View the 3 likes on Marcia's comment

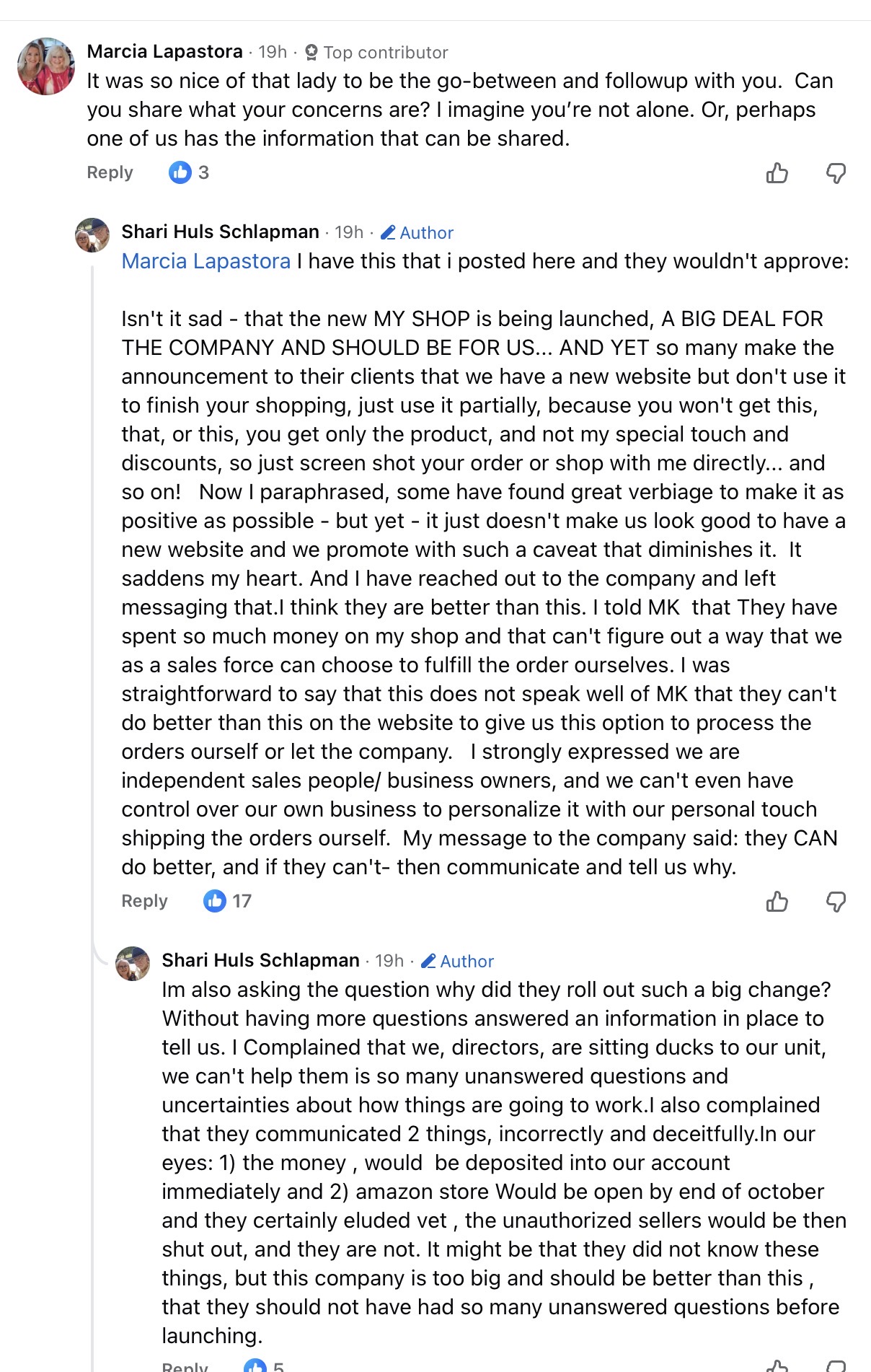coord(189,172)
